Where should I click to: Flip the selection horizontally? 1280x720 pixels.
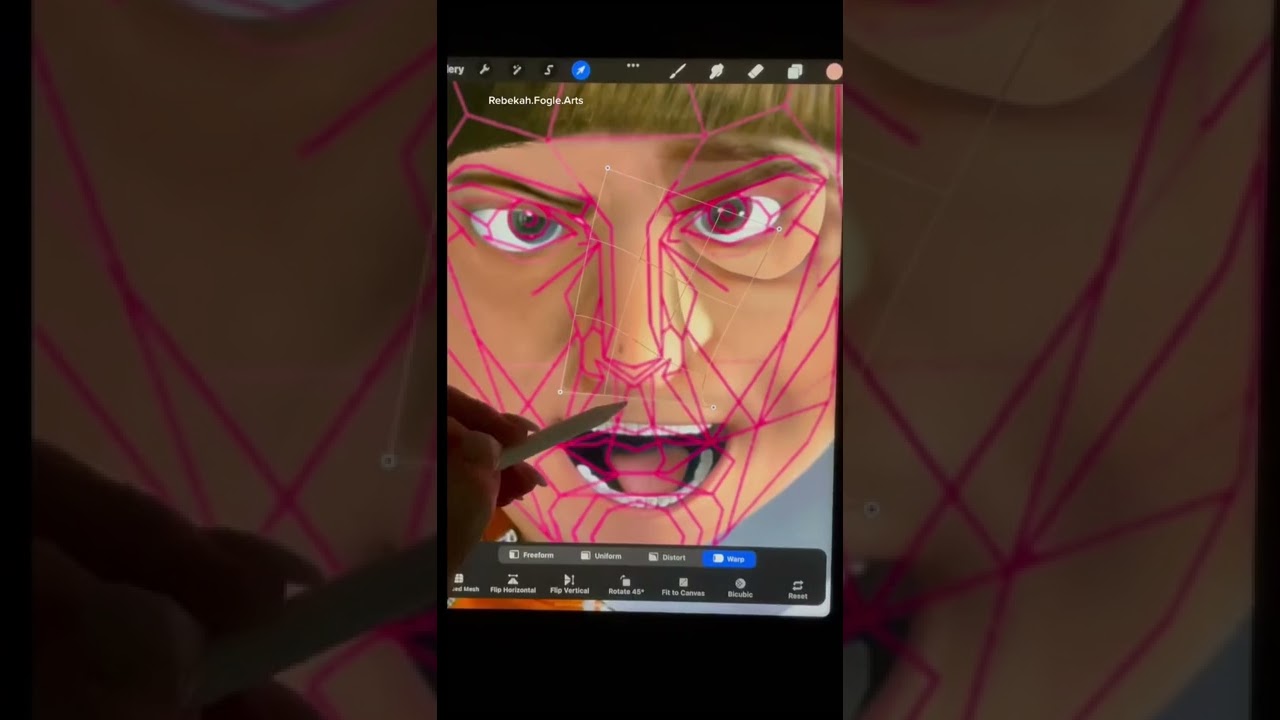[x=513, y=585]
